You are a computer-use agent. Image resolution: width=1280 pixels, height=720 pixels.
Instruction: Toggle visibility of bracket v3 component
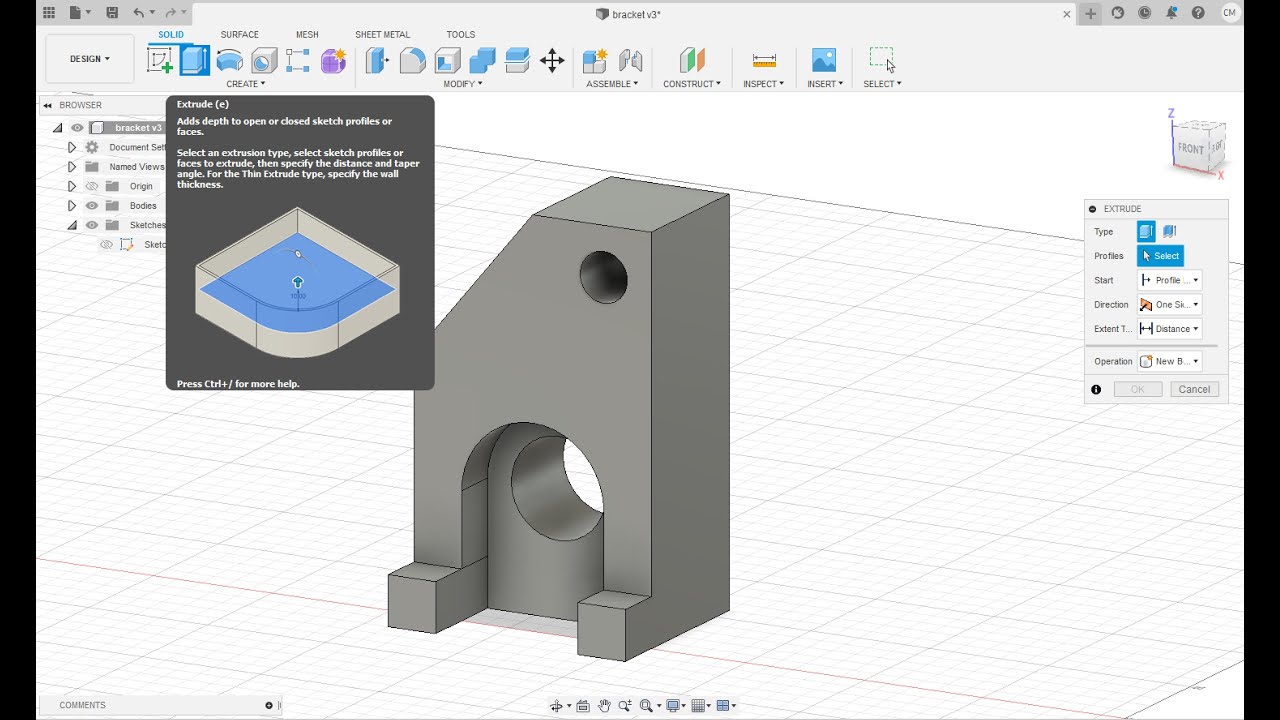pyautogui.click(x=77, y=128)
